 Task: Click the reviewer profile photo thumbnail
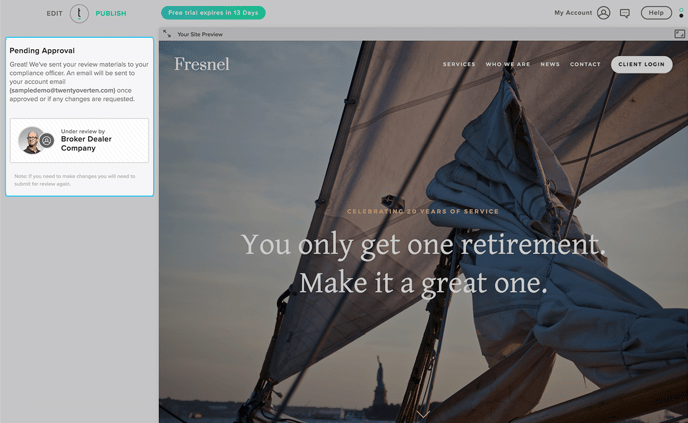pyautogui.click(x=30, y=140)
